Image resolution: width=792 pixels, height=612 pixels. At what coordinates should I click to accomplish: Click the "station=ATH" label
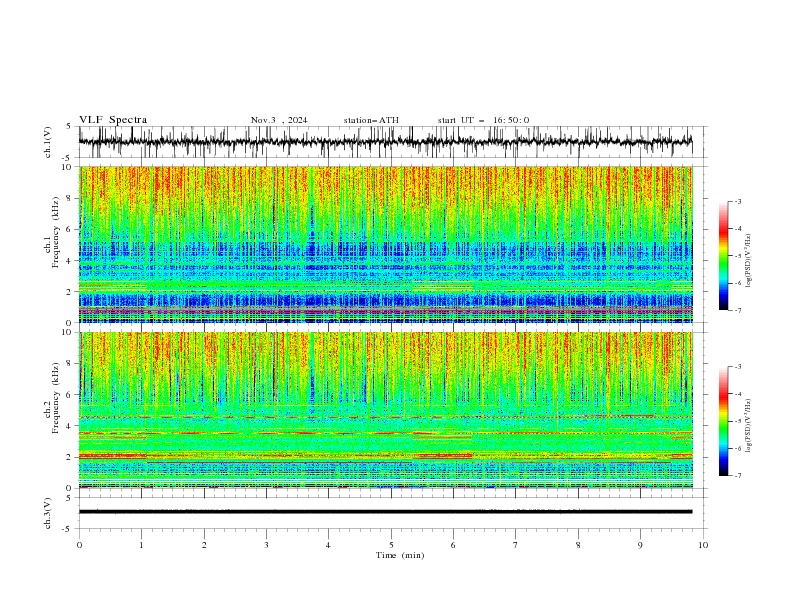pyautogui.click(x=371, y=120)
